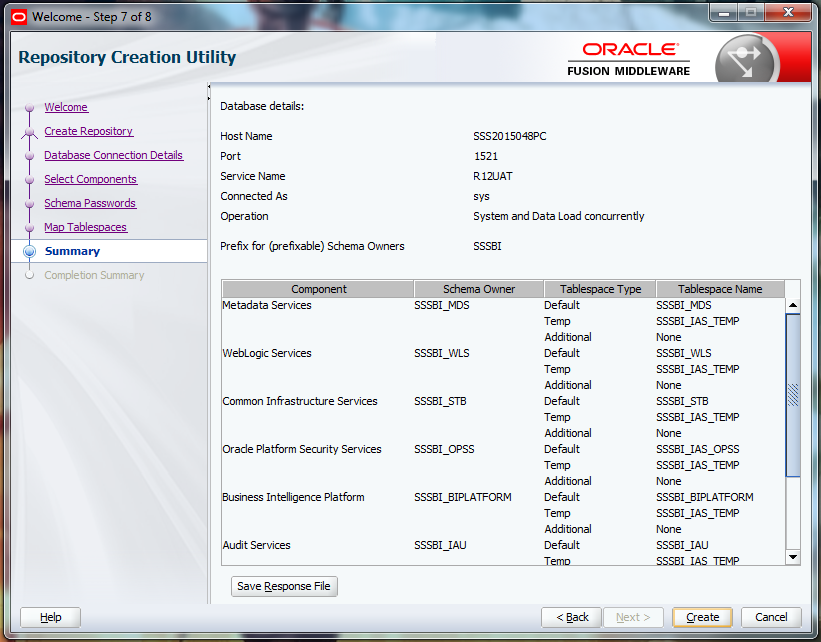Minimize the Repository Creation Utility window

[724, 13]
